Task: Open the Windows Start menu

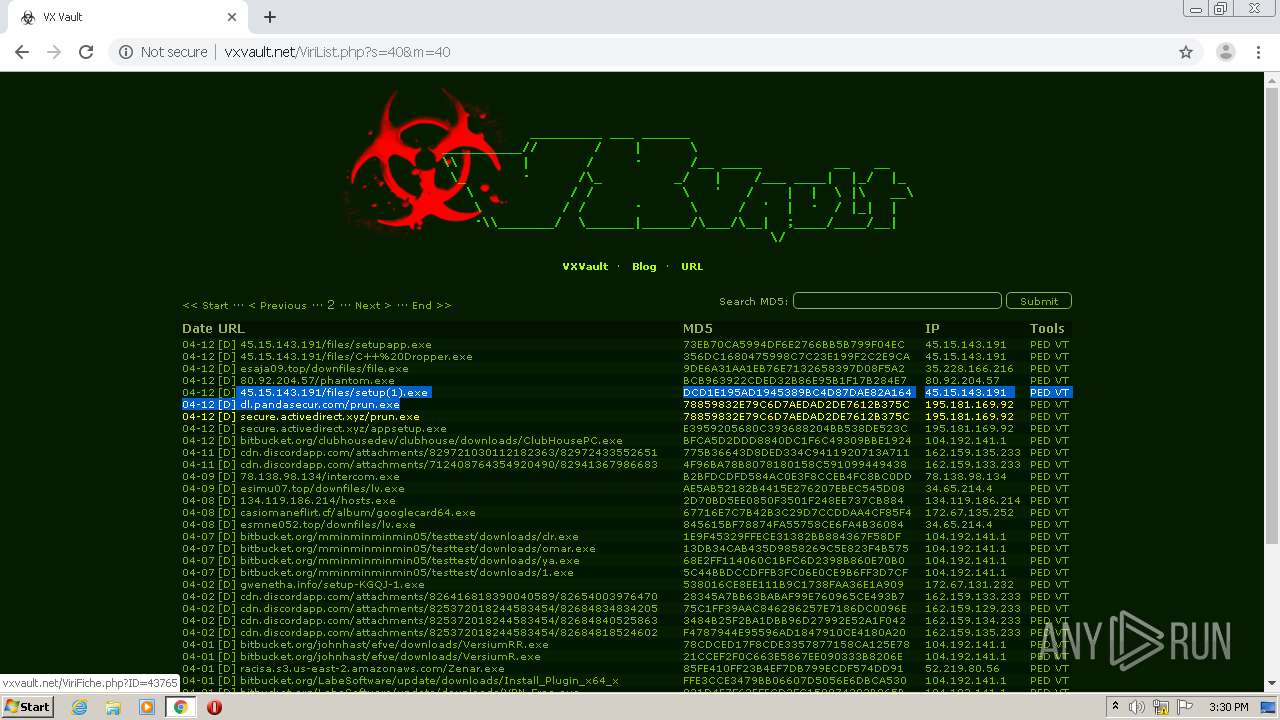Action: [x=27, y=707]
